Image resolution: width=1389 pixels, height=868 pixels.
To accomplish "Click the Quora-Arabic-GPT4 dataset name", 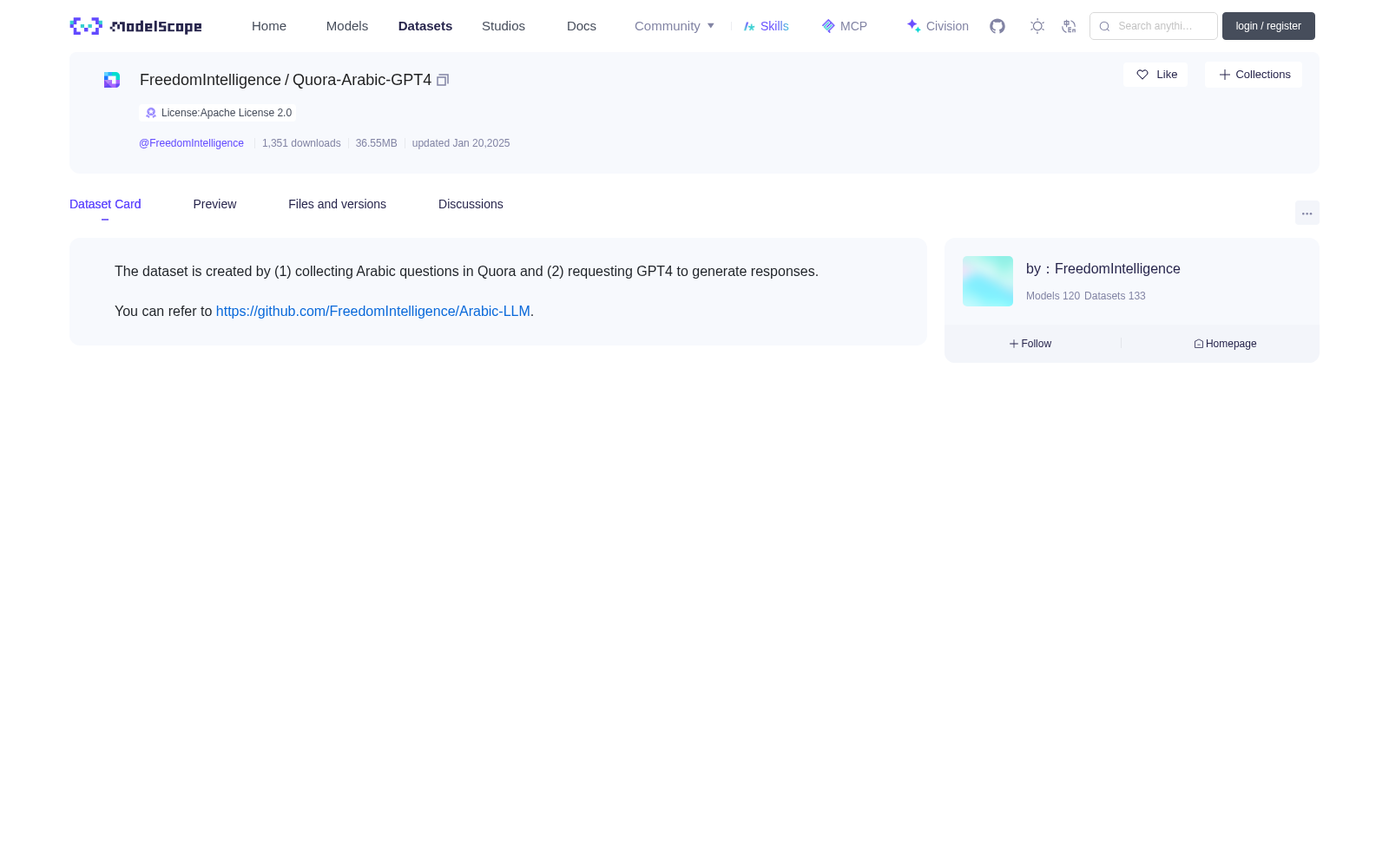I will click(x=362, y=80).
